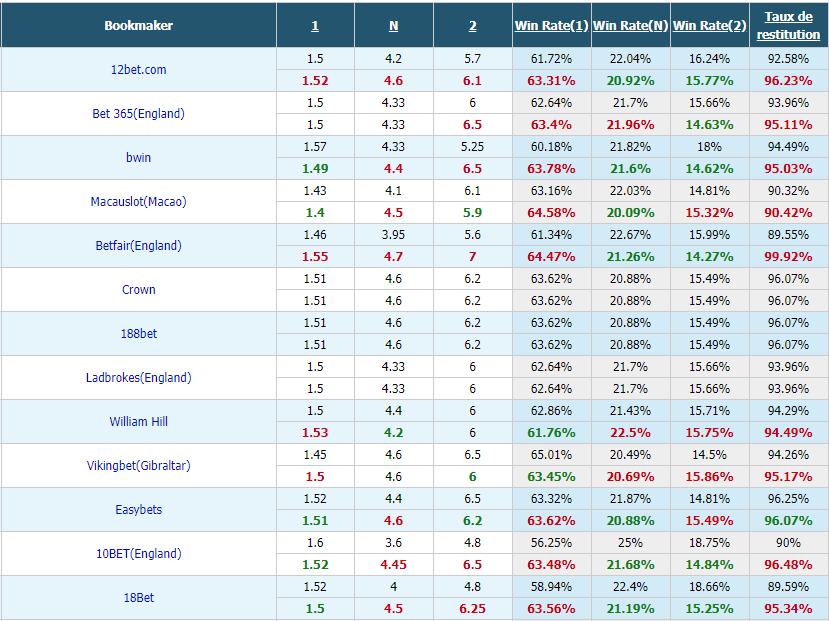
Task: Click the 61.72% win rate cell
Action: (x=551, y=59)
